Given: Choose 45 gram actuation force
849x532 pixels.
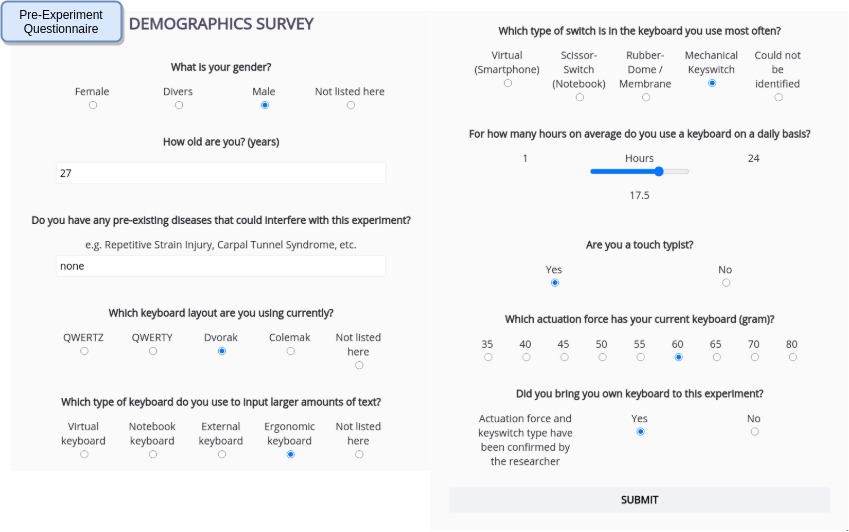Looking at the screenshot, I should pyautogui.click(x=564, y=357).
